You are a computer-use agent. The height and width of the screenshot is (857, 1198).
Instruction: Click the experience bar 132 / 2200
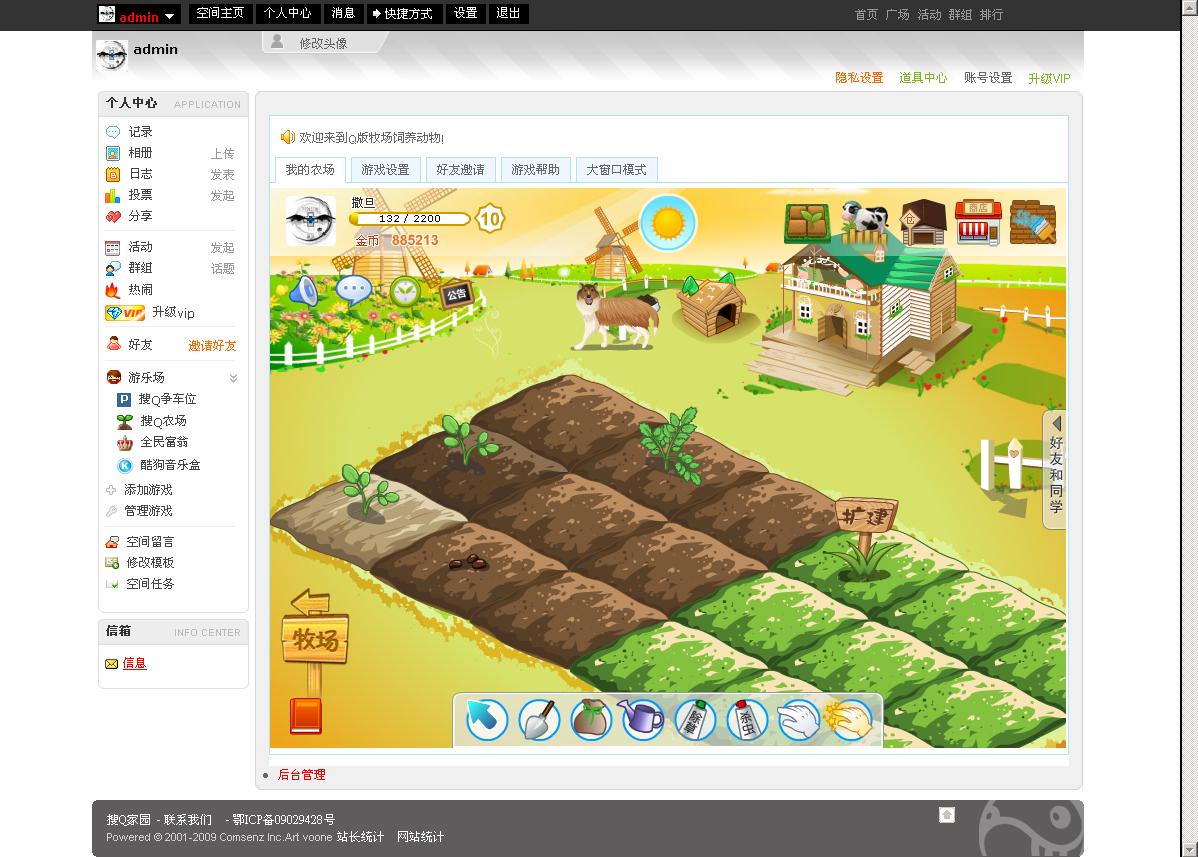410,218
